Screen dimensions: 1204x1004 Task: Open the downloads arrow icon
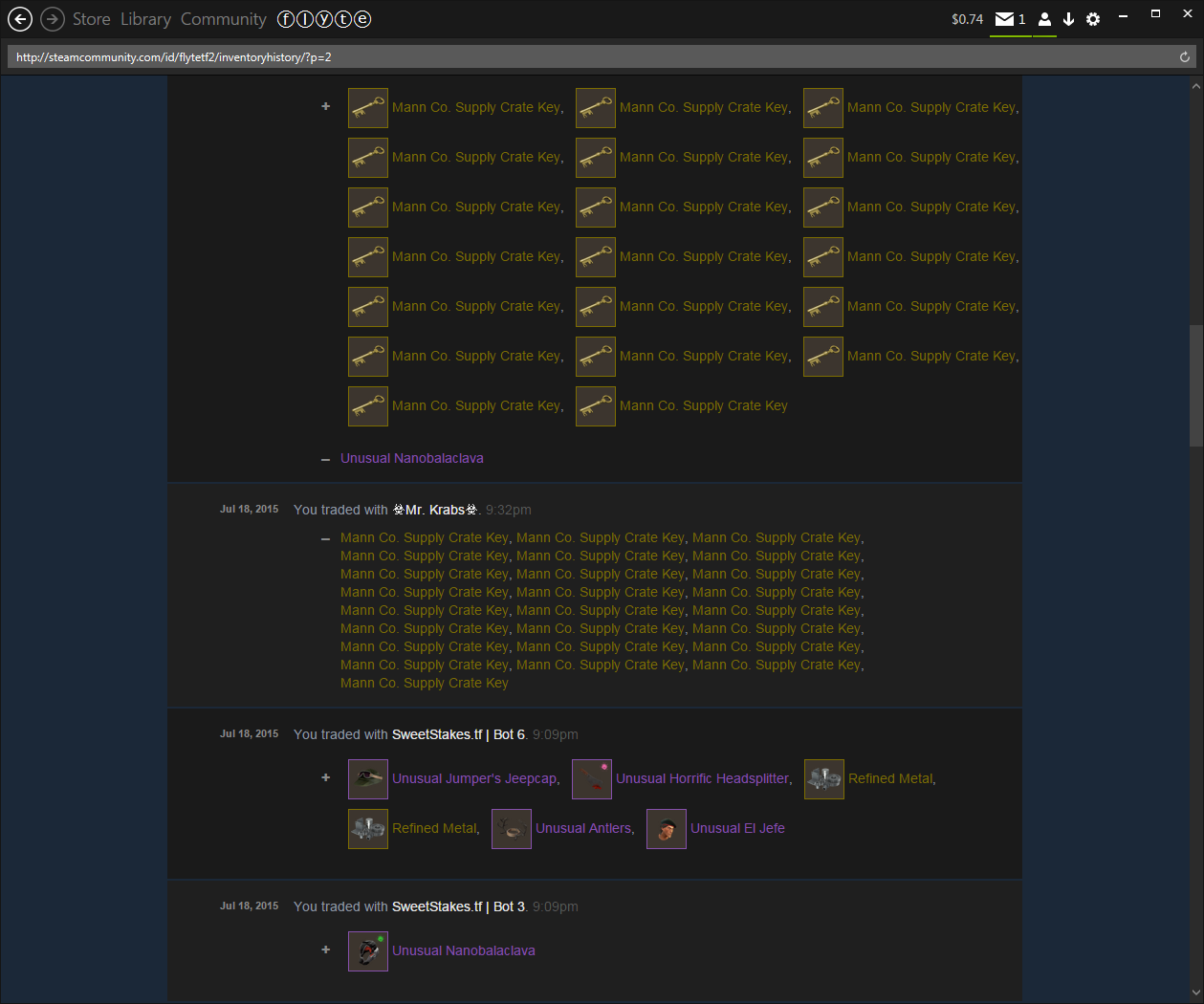(1068, 19)
